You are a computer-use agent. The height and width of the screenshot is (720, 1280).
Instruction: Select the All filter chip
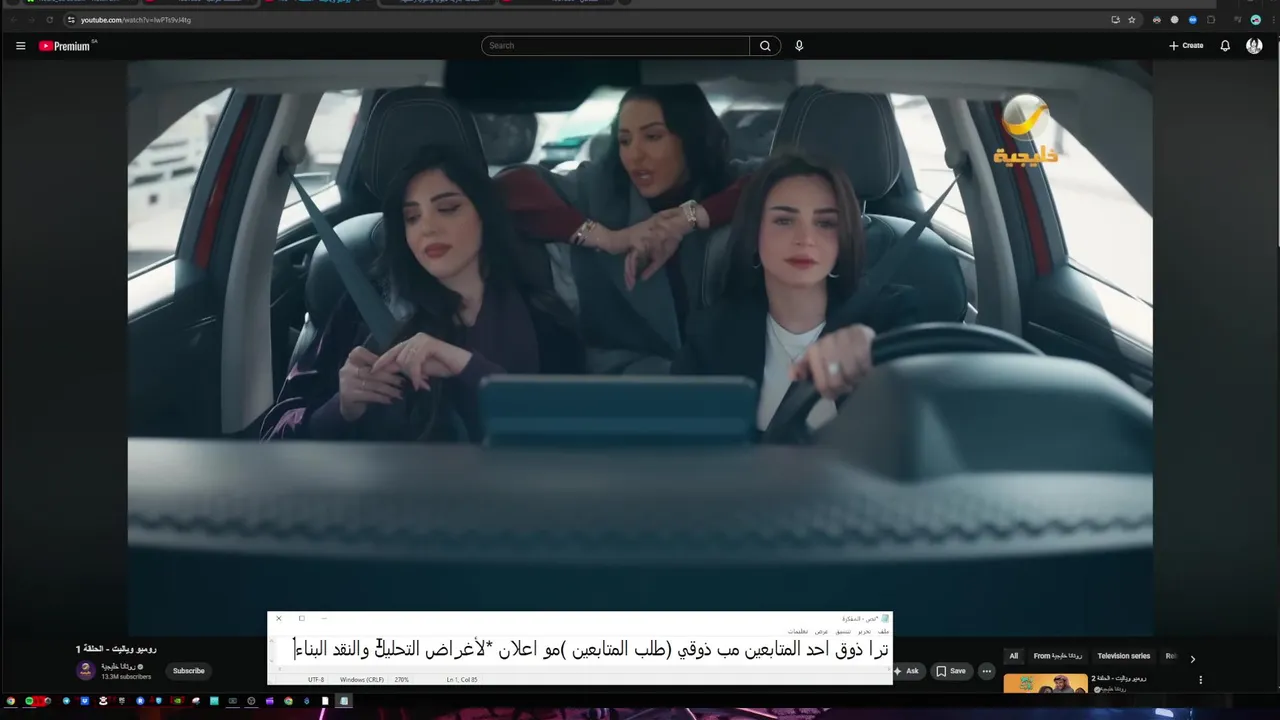coord(1013,656)
